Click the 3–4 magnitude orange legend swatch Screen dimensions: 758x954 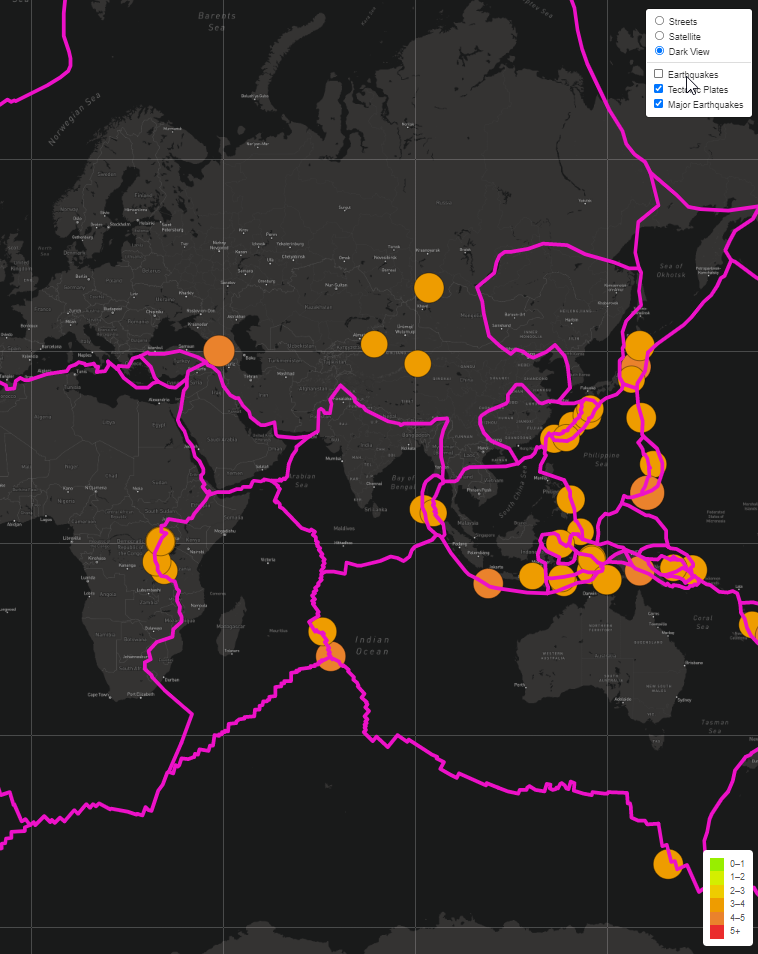pyautogui.click(x=717, y=904)
